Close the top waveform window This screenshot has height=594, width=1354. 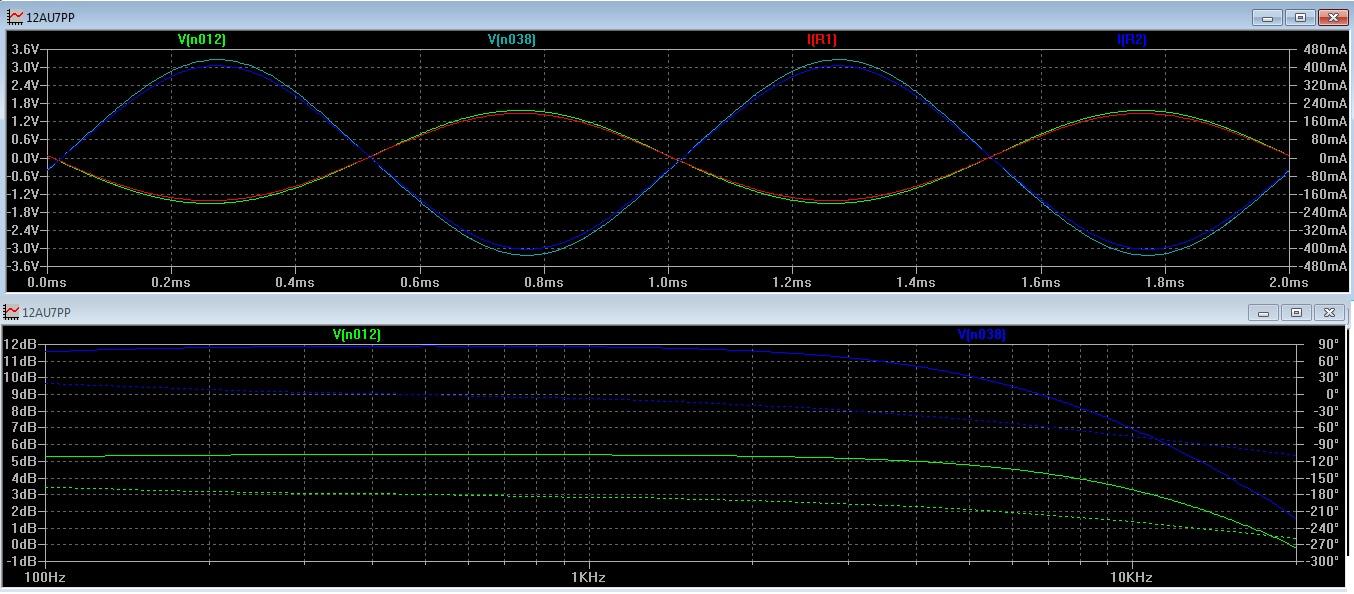pyautogui.click(x=1334, y=17)
